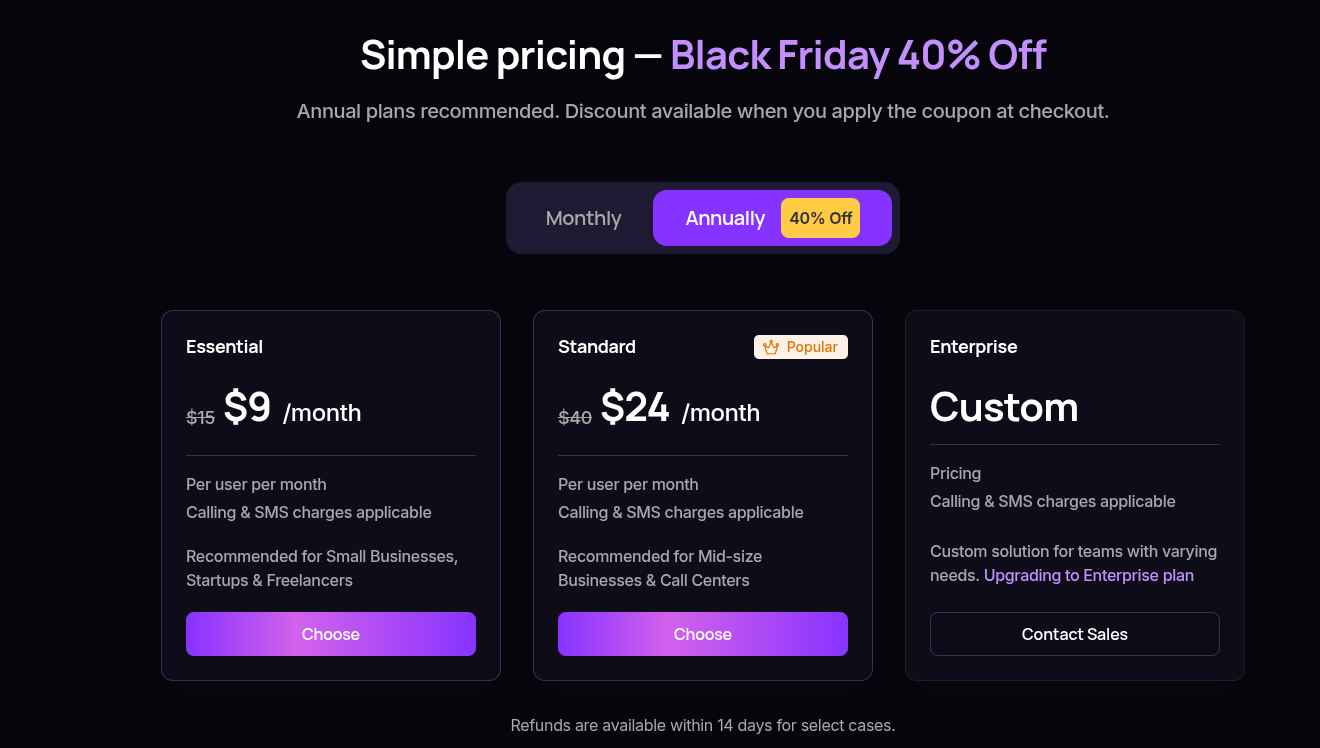This screenshot has width=1320, height=748.
Task: Click the $9 discounted Essential price
Action: [247, 407]
